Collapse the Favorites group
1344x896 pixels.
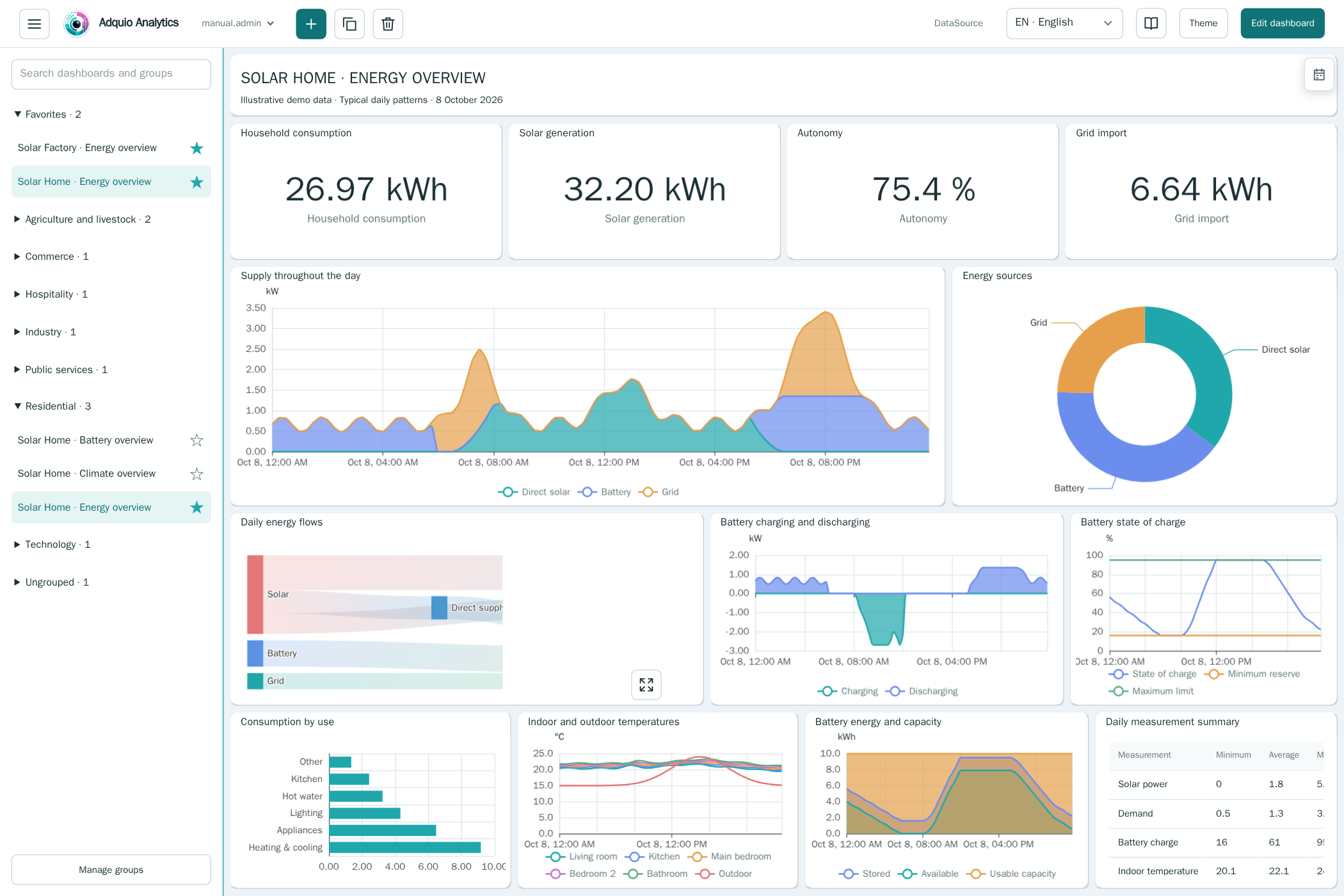pos(48,114)
